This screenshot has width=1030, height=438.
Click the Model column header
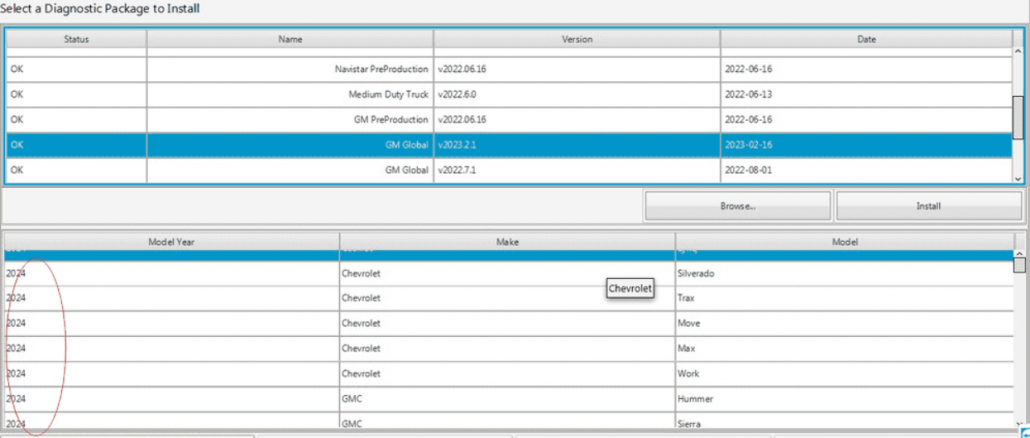pyautogui.click(x=844, y=242)
